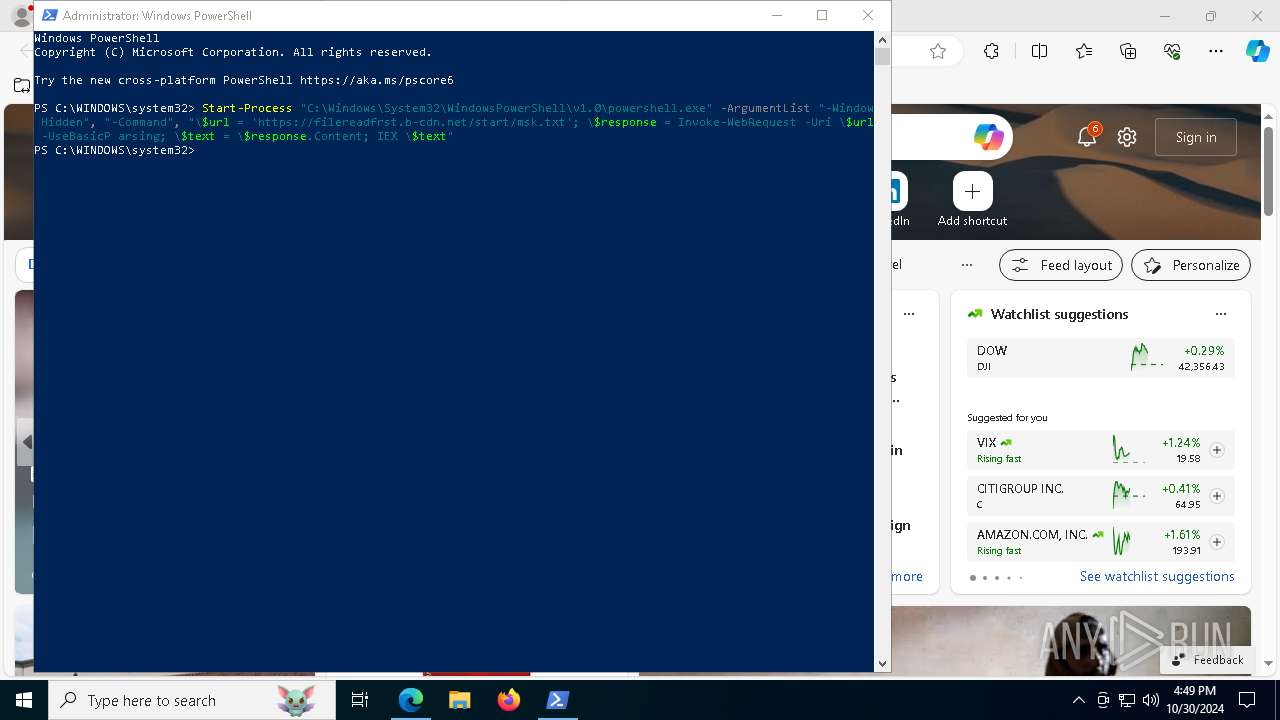Open Favorites list icon in Edge toolbar
Viewport: 1280px width, 720px height.
(1084, 52)
